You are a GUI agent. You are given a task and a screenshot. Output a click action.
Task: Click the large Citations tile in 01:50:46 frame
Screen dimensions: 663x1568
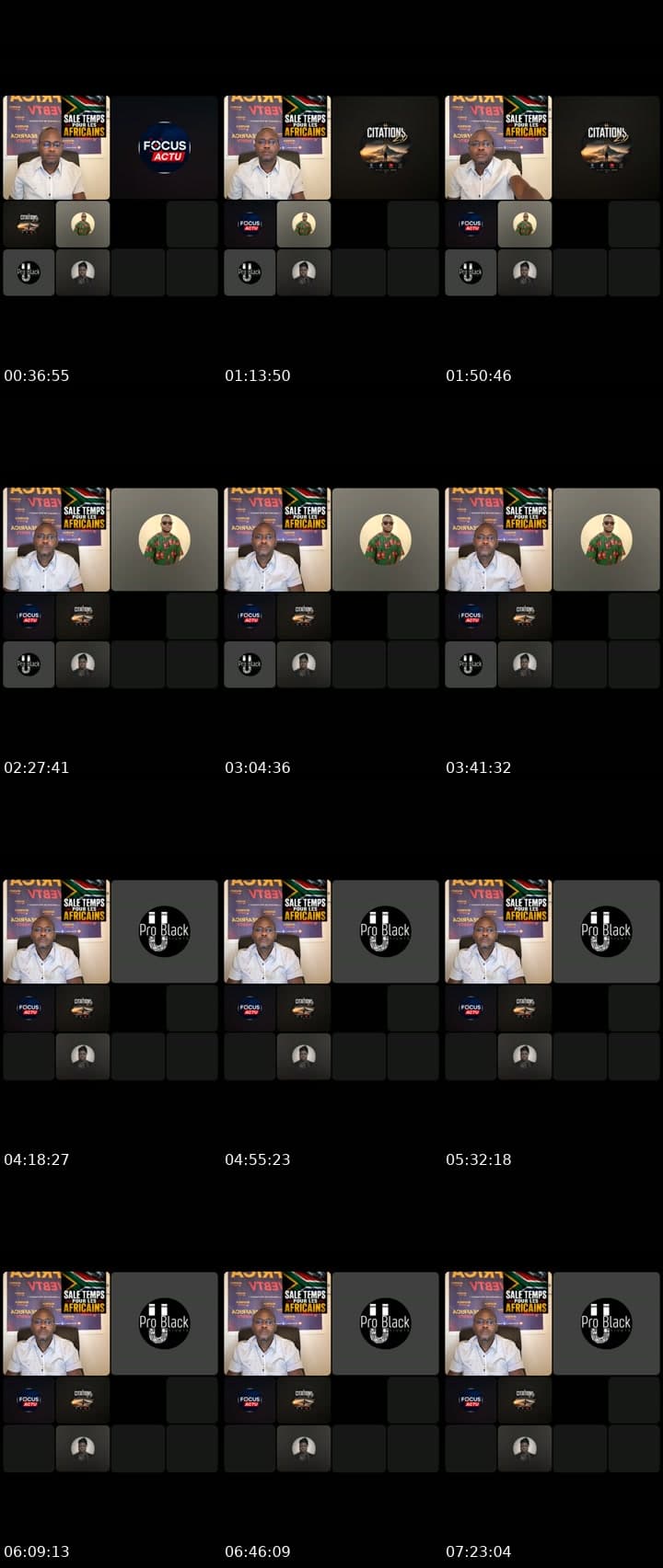607,147
